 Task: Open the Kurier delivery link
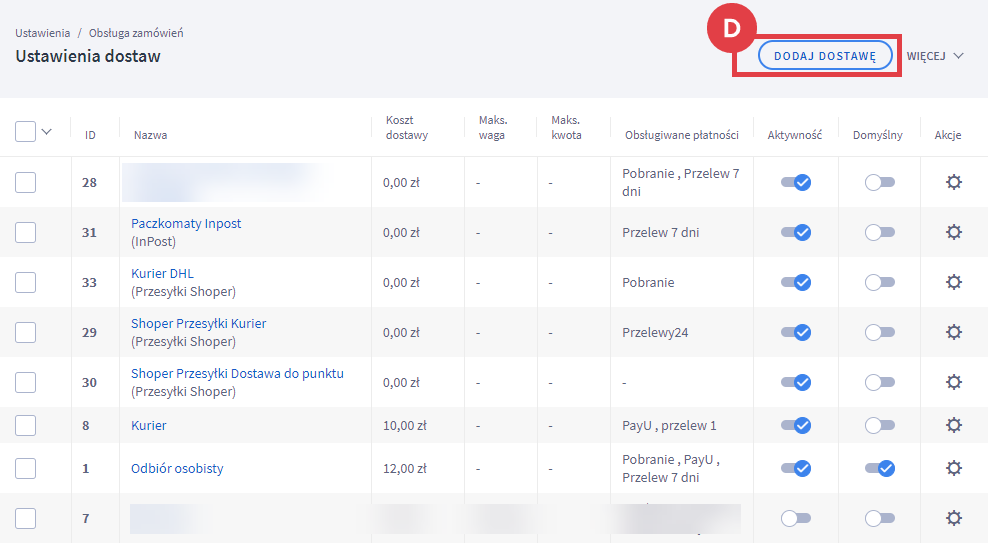pos(149,425)
